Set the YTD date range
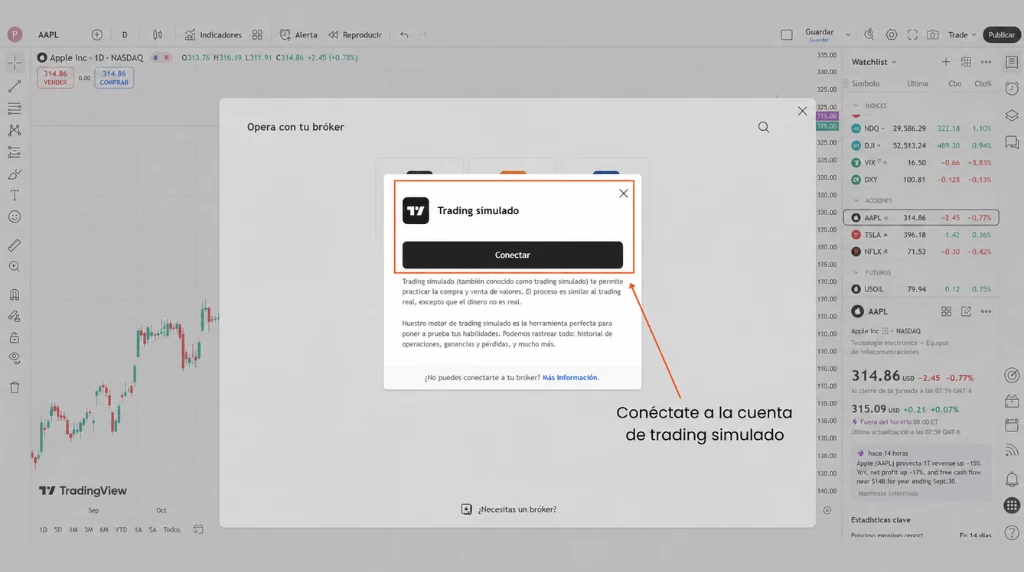 point(121,530)
